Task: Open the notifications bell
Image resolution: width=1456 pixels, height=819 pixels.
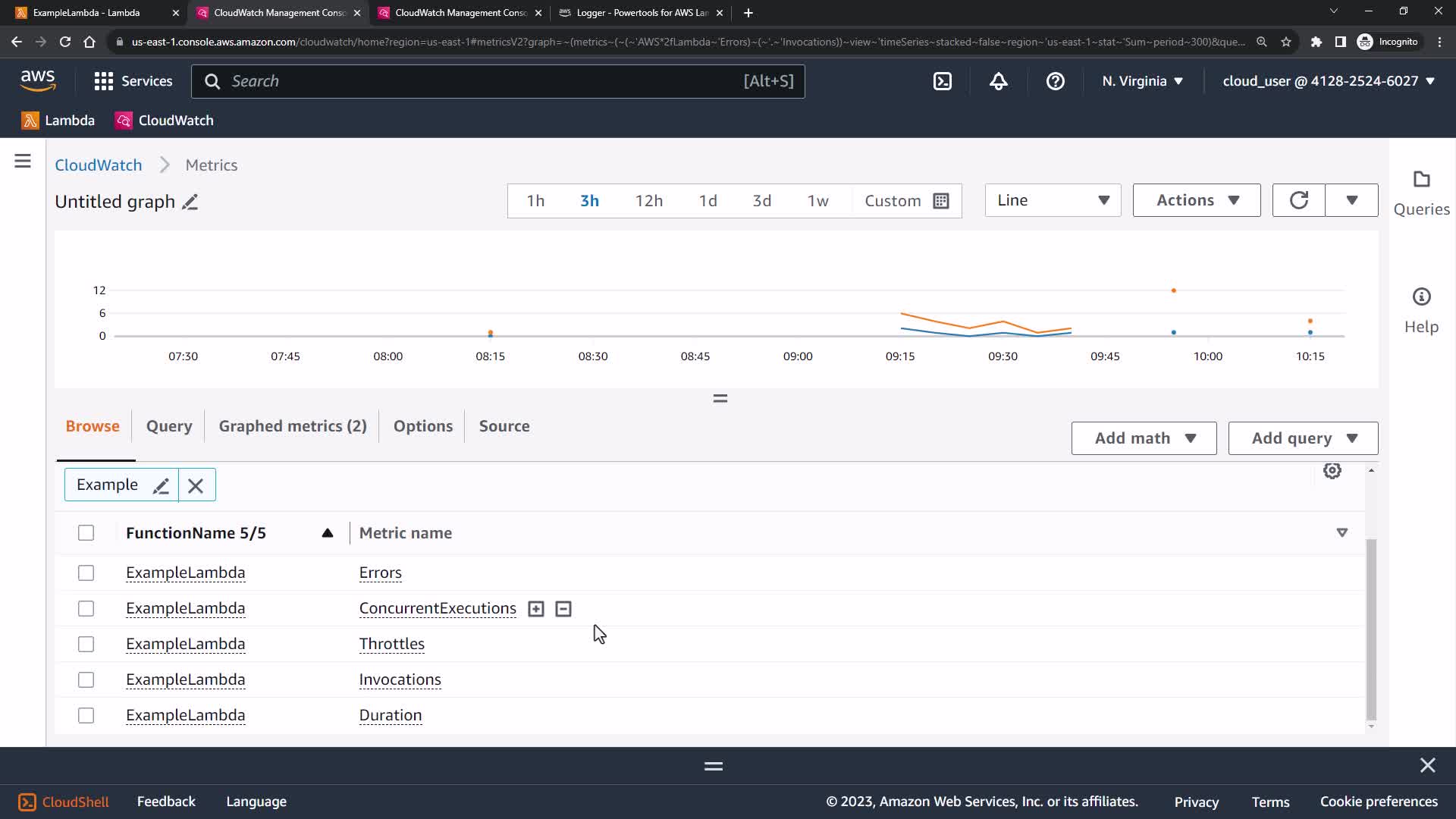Action: [x=999, y=81]
